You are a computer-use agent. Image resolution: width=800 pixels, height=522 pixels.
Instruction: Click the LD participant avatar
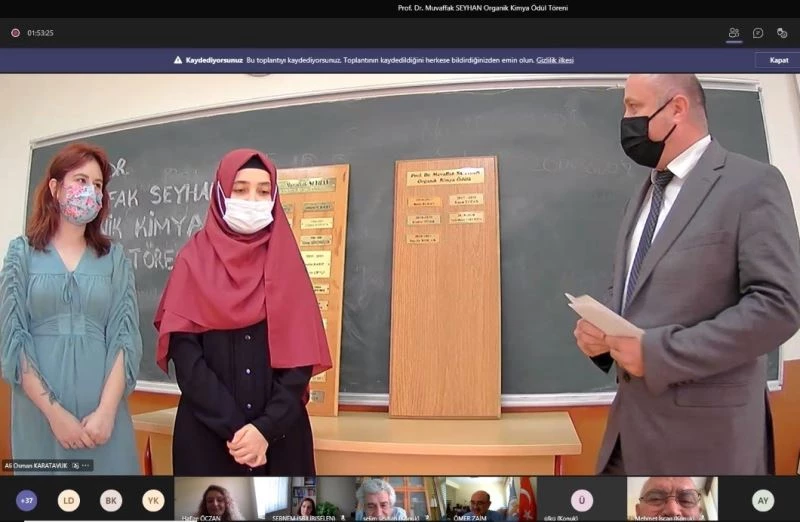click(x=68, y=500)
